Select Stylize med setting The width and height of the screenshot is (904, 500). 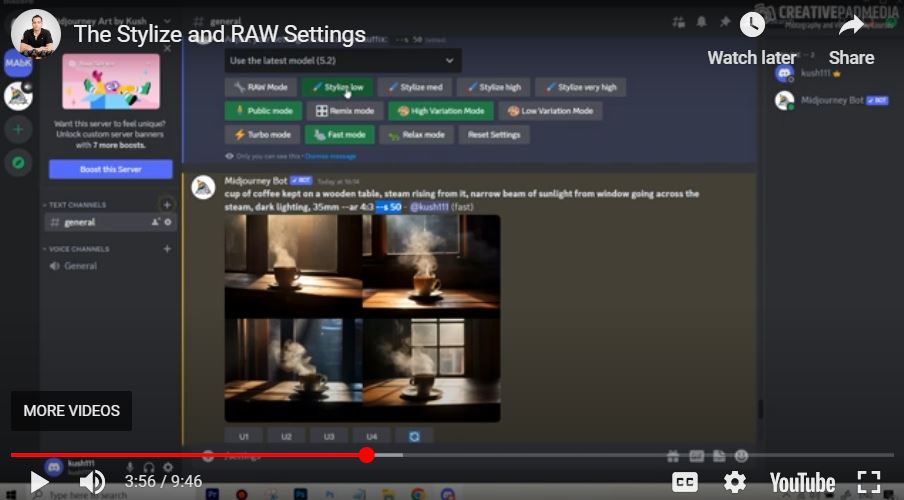tap(415, 87)
